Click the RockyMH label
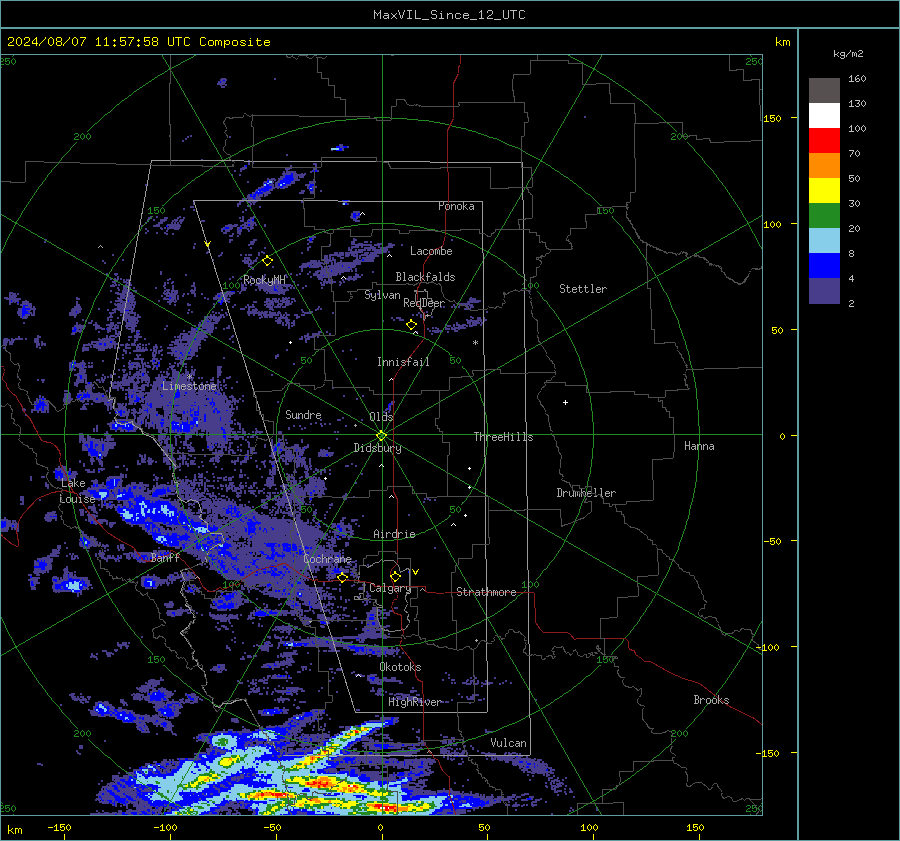 264,280
